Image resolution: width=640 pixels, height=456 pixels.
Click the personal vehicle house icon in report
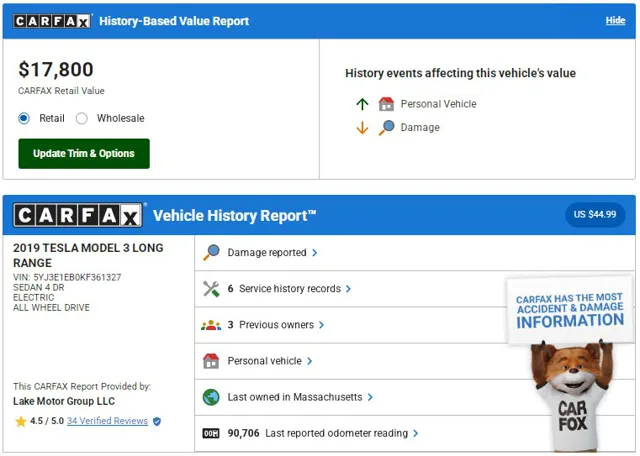coord(211,361)
